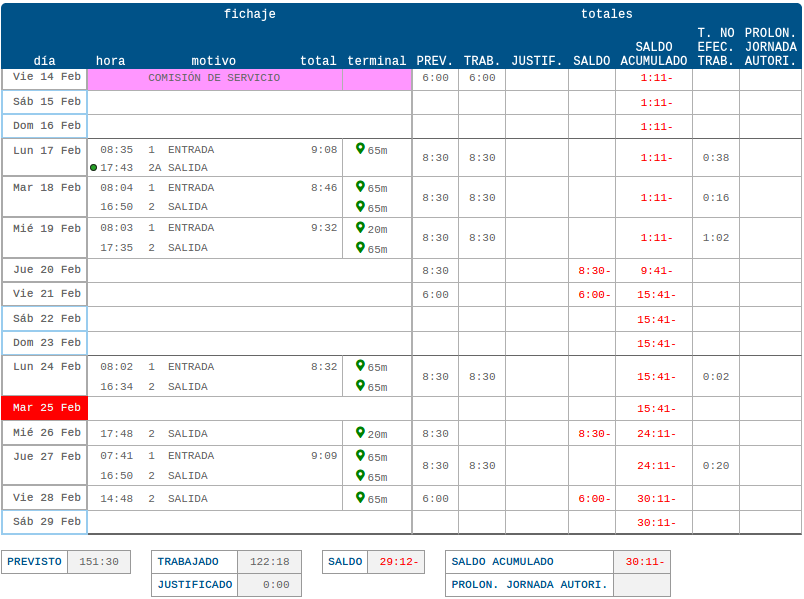Click the green dot beside 17:43 salida

[x=93, y=168]
